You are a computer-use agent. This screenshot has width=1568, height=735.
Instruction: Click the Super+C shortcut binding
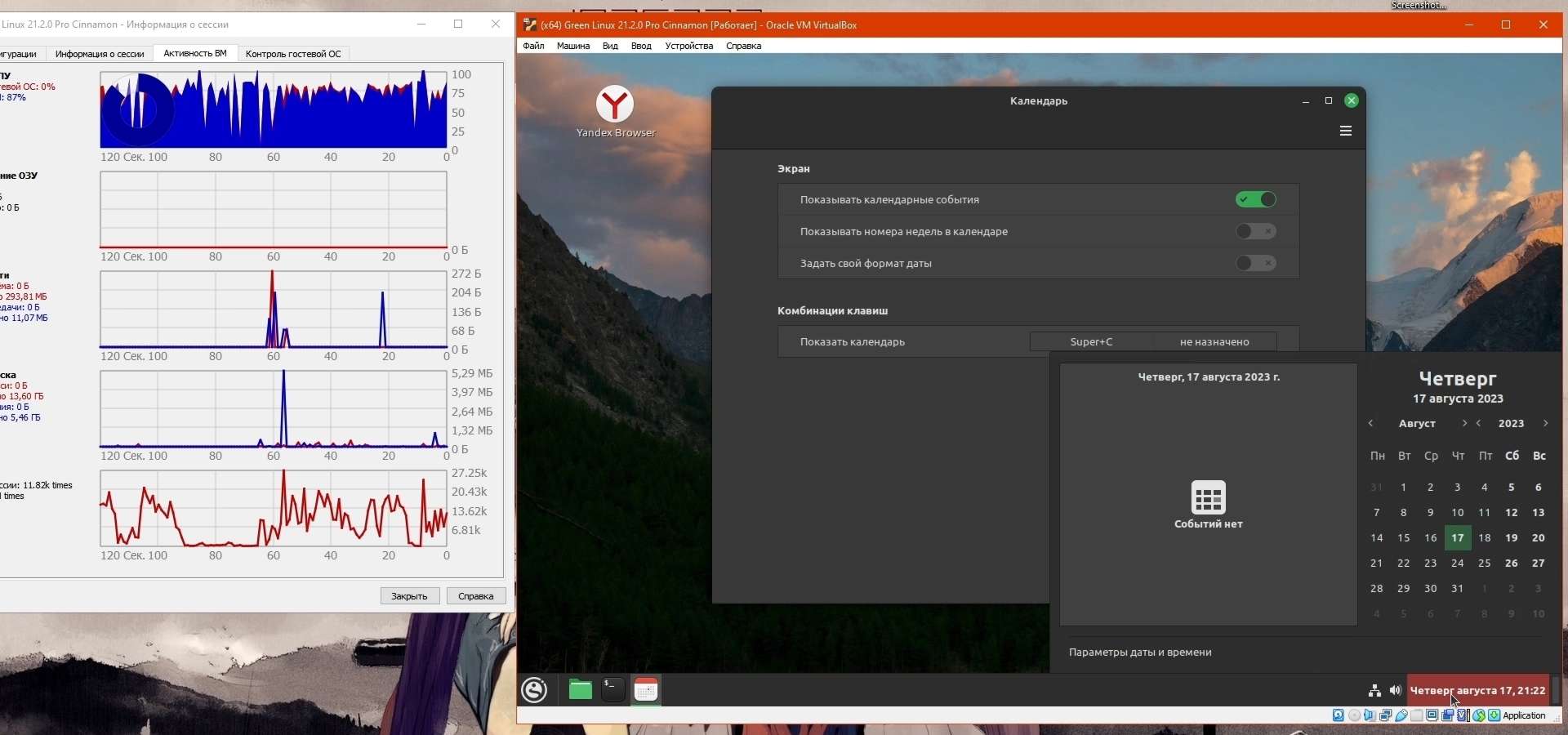tap(1091, 341)
